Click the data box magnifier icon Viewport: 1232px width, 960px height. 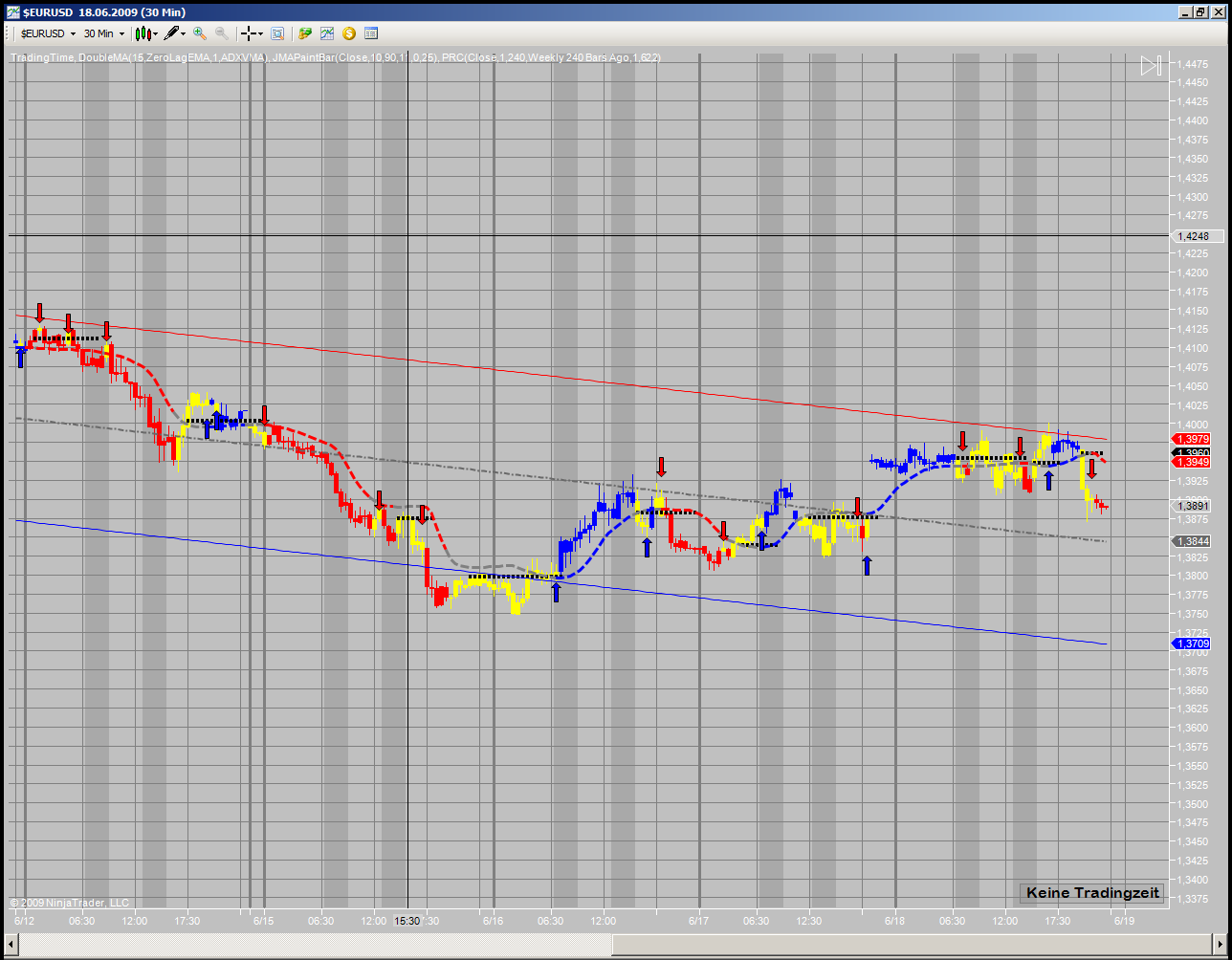[x=277, y=33]
